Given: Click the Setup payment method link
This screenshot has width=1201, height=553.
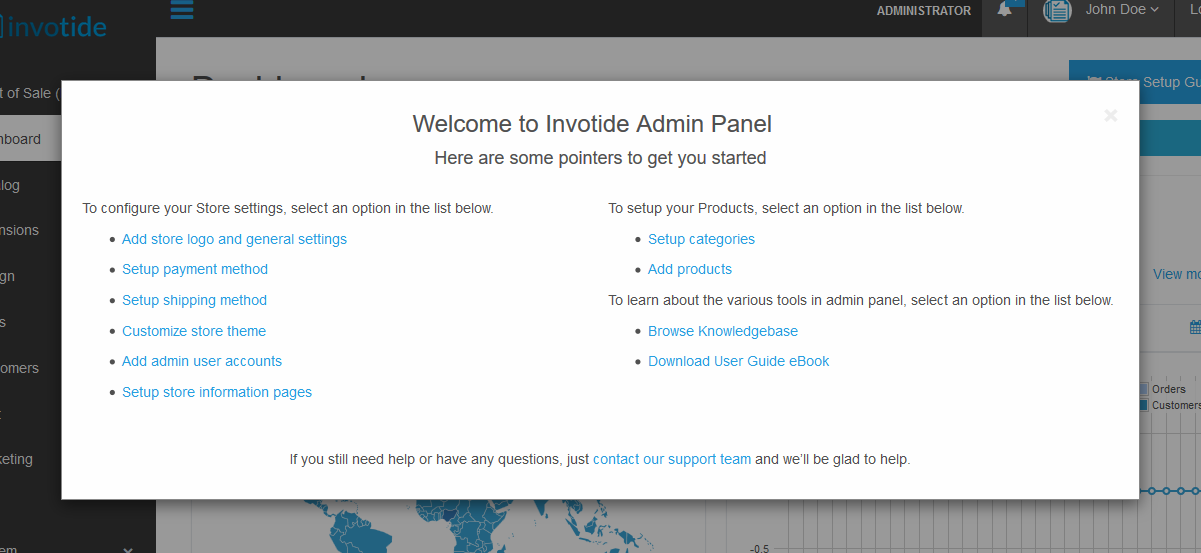Looking at the screenshot, I should point(195,269).
